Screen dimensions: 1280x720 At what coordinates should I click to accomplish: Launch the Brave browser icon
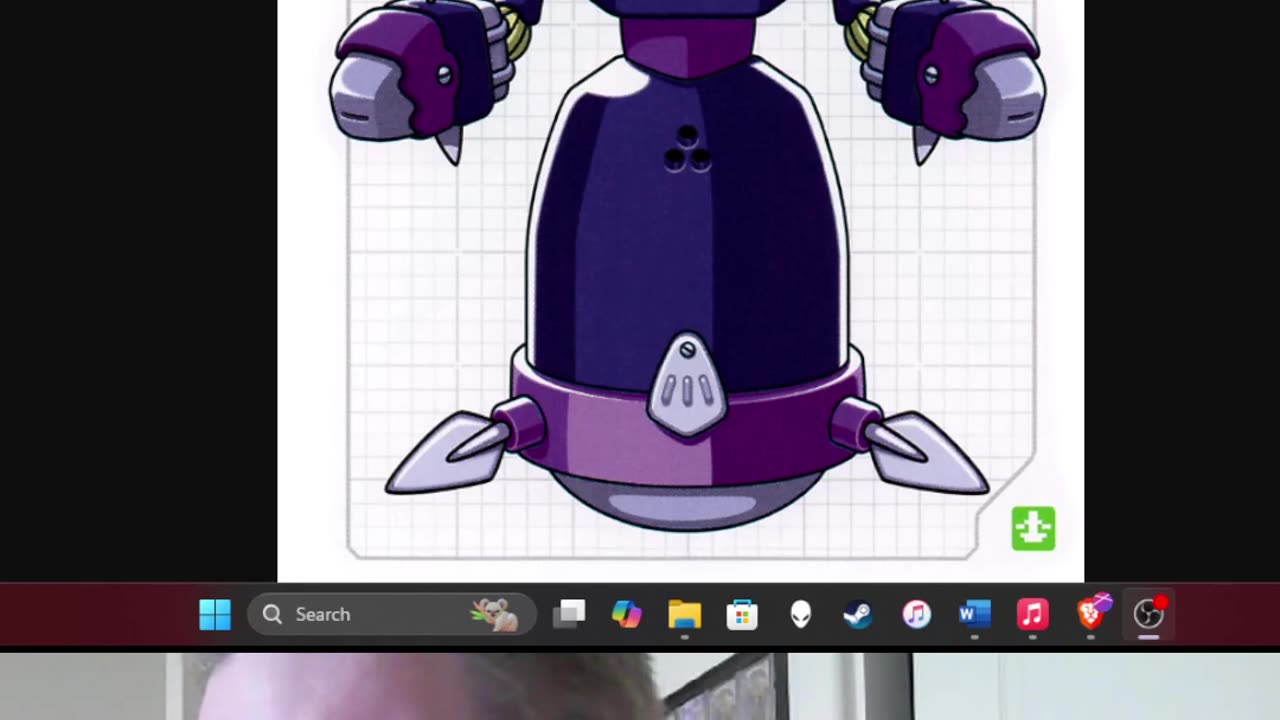tap(1093, 612)
